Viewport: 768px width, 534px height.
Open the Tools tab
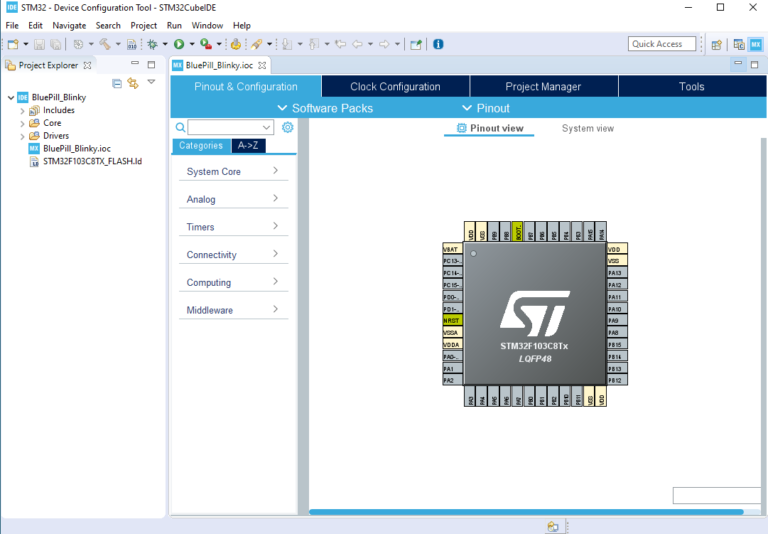tap(692, 86)
